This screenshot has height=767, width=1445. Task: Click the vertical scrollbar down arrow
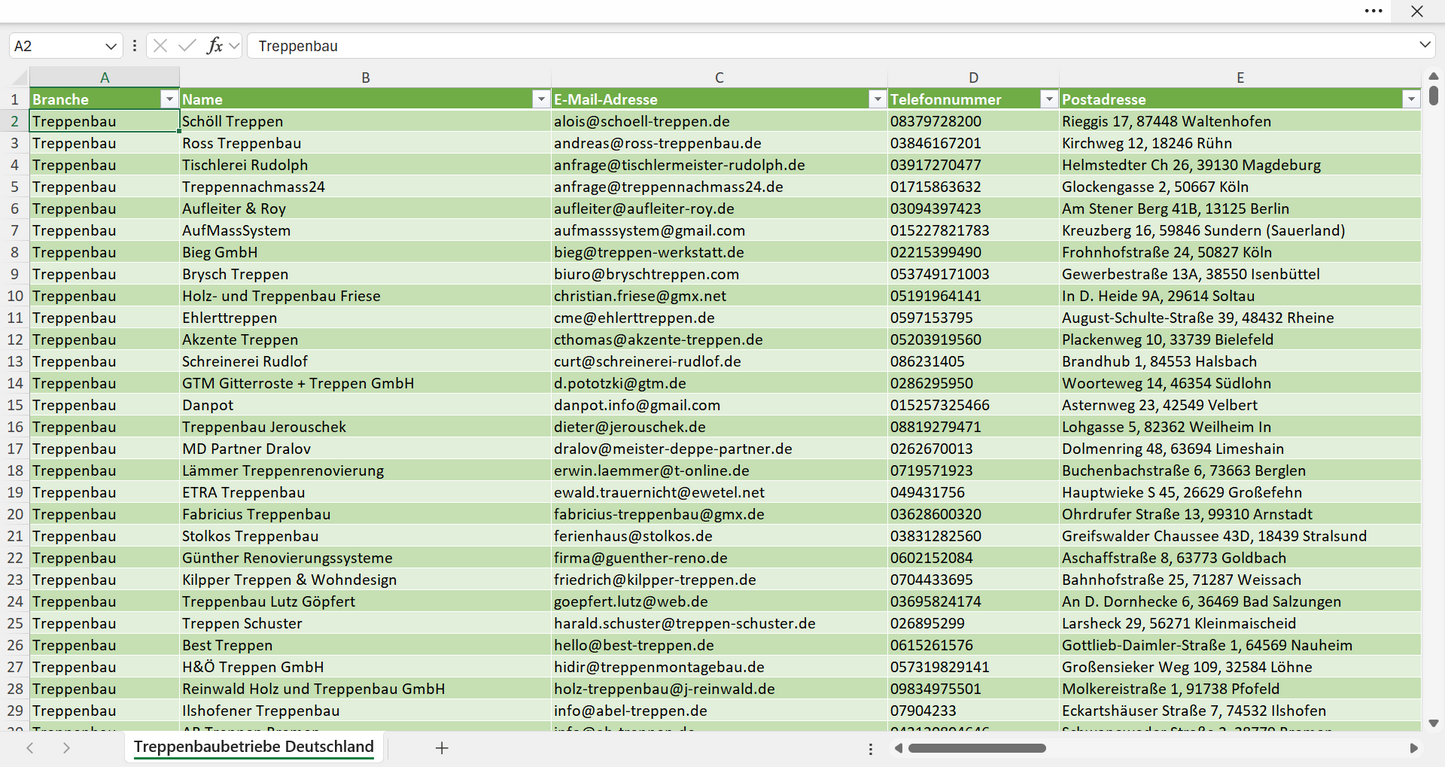coord(1434,723)
